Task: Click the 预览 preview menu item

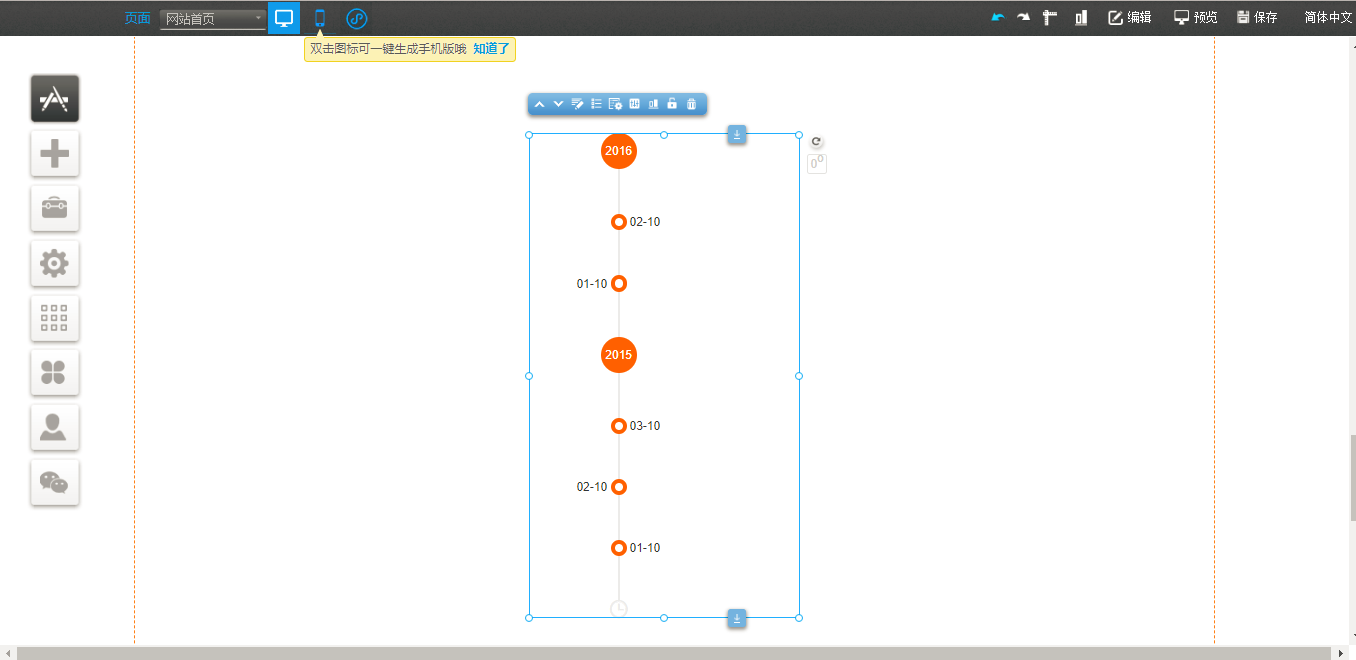Action: pos(1196,17)
